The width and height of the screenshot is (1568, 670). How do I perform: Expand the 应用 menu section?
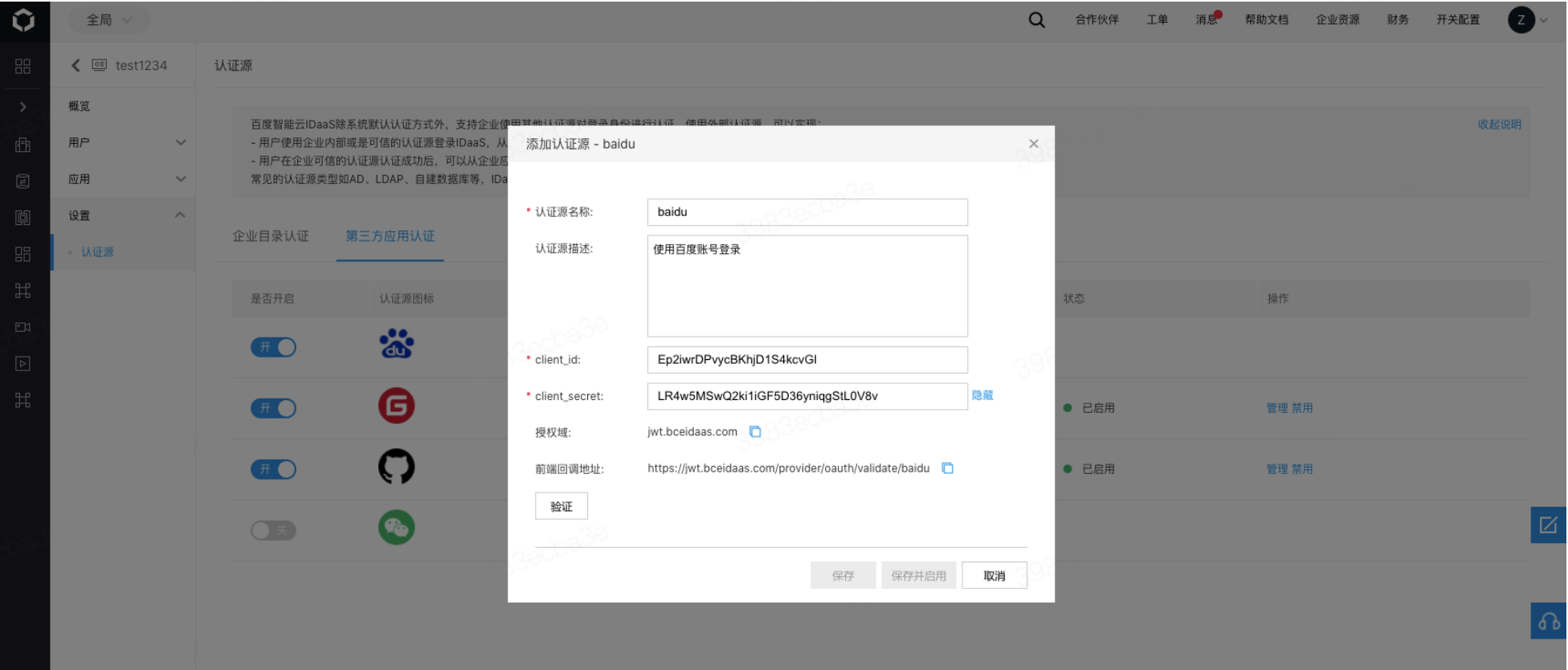(x=181, y=179)
